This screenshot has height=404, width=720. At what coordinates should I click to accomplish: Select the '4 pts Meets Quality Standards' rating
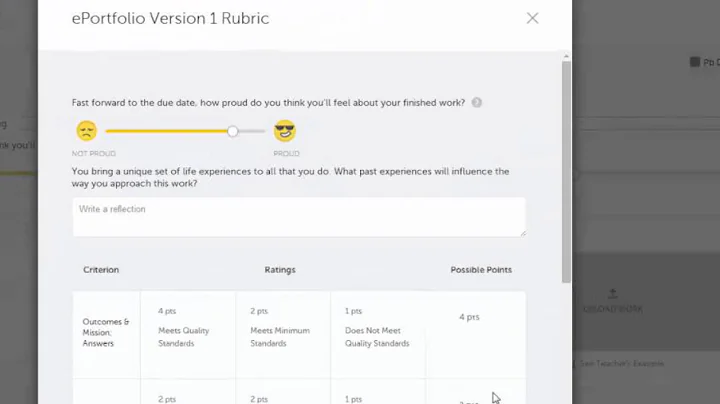click(x=188, y=327)
